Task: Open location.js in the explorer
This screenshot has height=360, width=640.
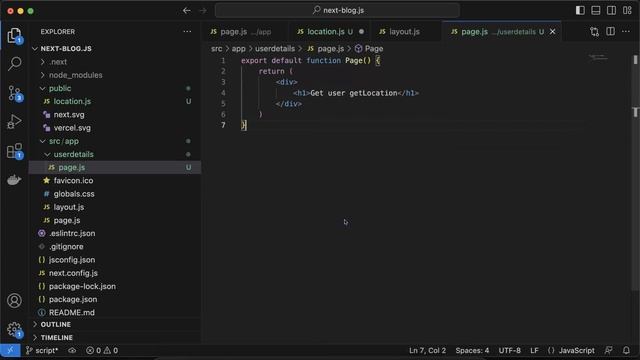Action: coord(115,101)
